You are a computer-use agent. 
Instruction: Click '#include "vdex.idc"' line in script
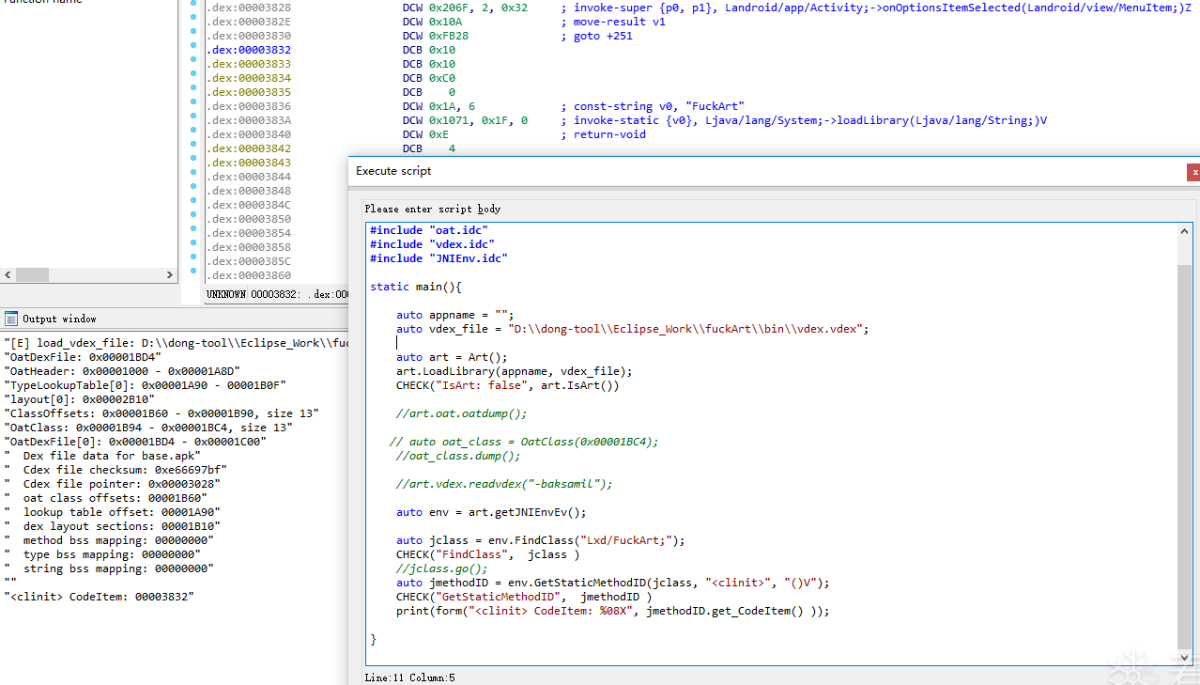[x=432, y=244]
